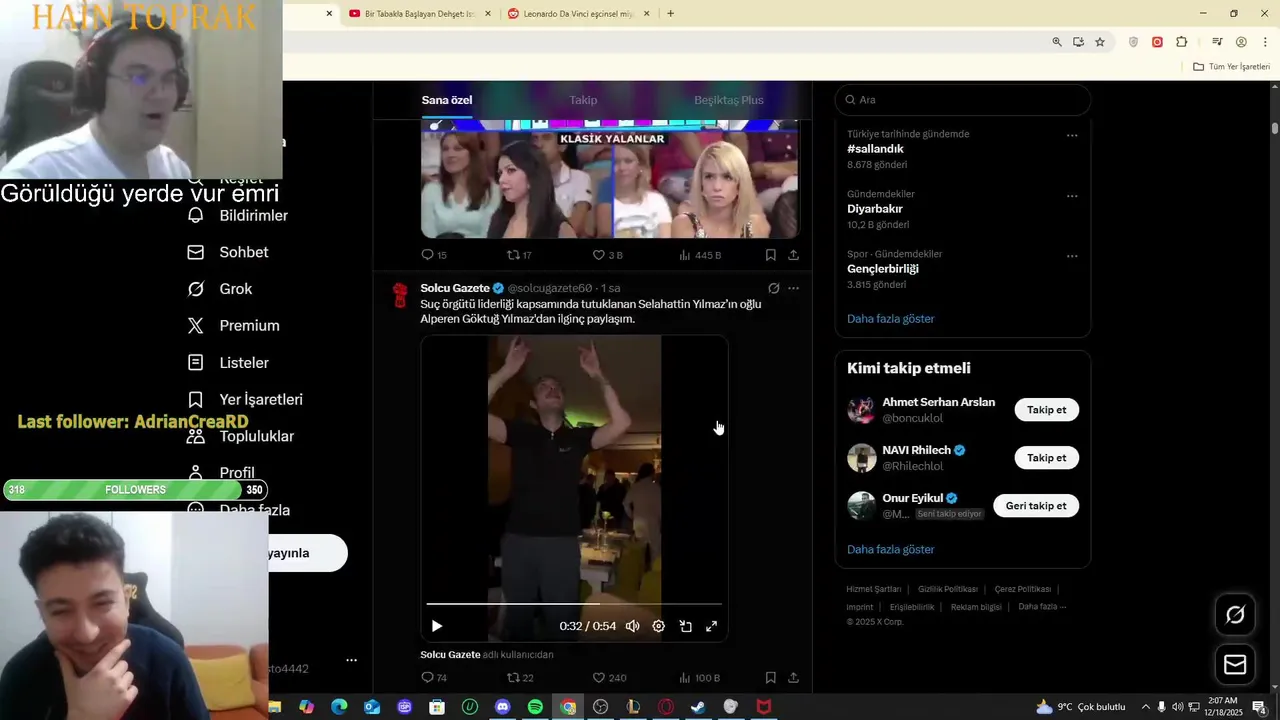
Task: Follow Ahmet Serhan Arslan with Takip et
Action: click(x=1046, y=410)
